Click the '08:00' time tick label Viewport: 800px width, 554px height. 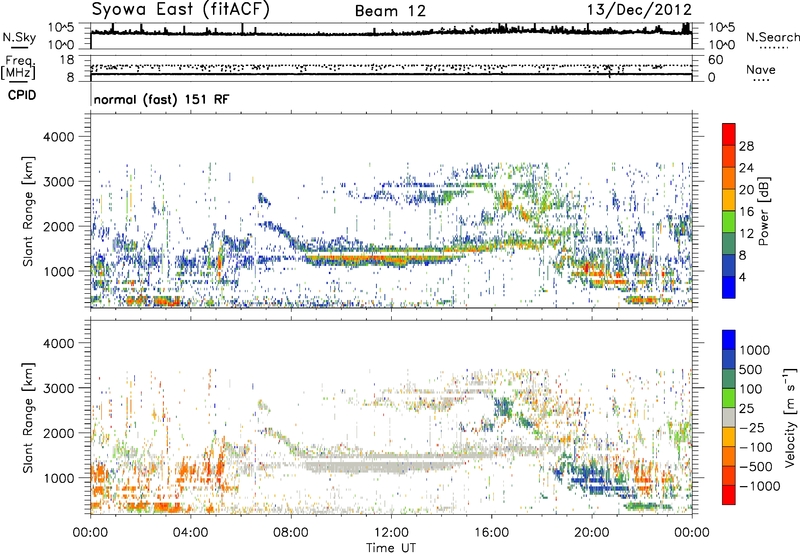click(x=291, y=533)
